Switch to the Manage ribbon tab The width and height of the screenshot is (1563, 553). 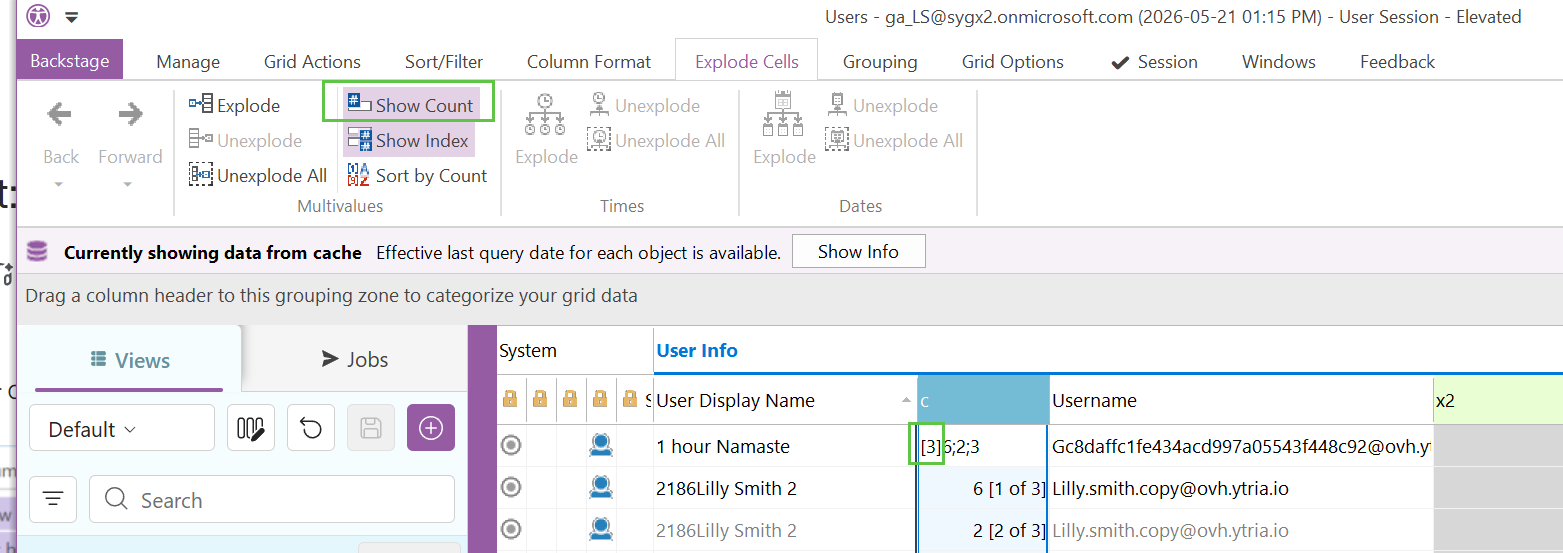coord(188,62)
